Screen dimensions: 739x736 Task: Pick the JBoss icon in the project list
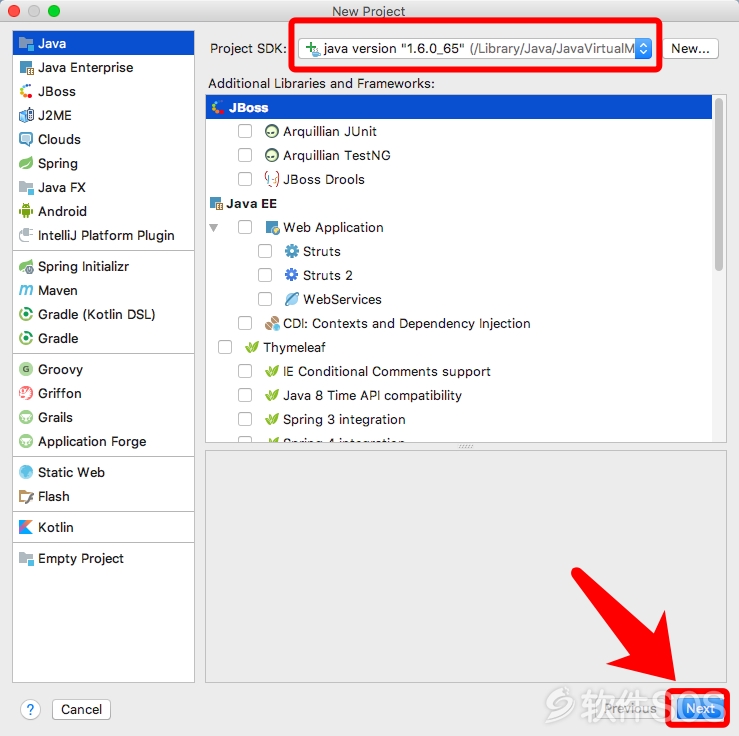click(26, 91)
